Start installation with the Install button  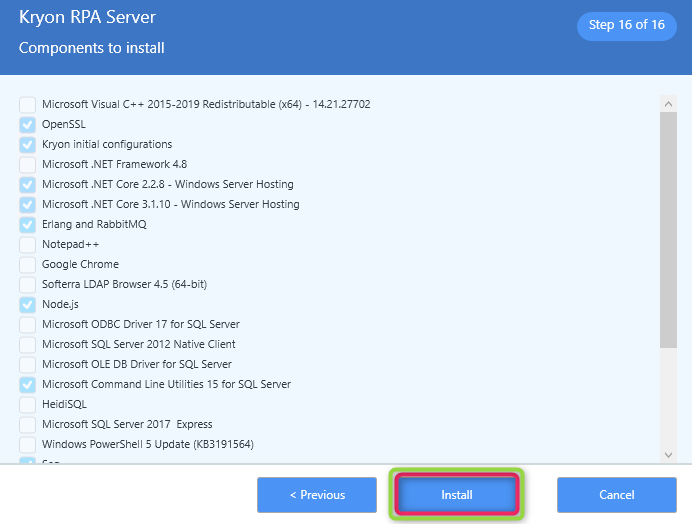coord(456,495)
